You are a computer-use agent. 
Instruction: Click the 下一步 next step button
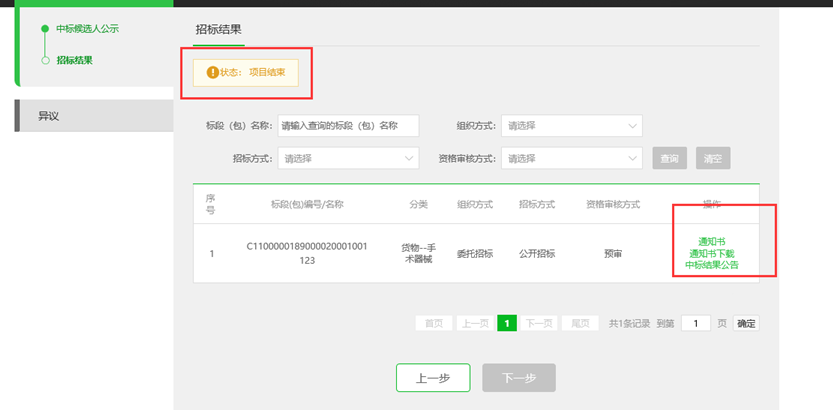click(518, 378)
